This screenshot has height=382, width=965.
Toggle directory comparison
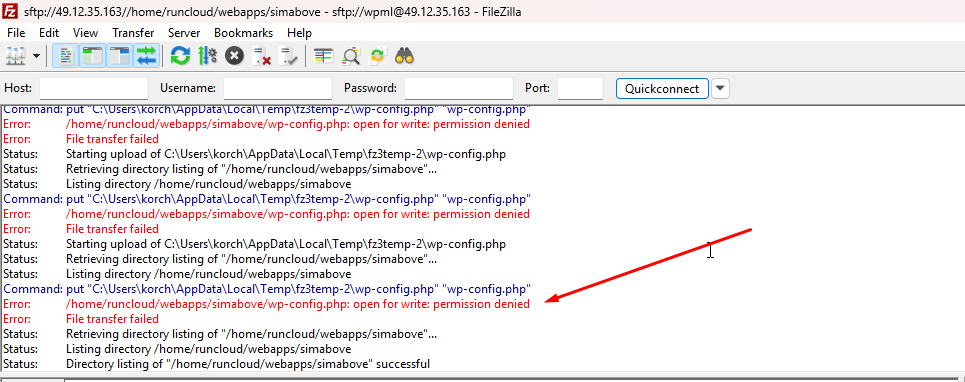[351, 57]
